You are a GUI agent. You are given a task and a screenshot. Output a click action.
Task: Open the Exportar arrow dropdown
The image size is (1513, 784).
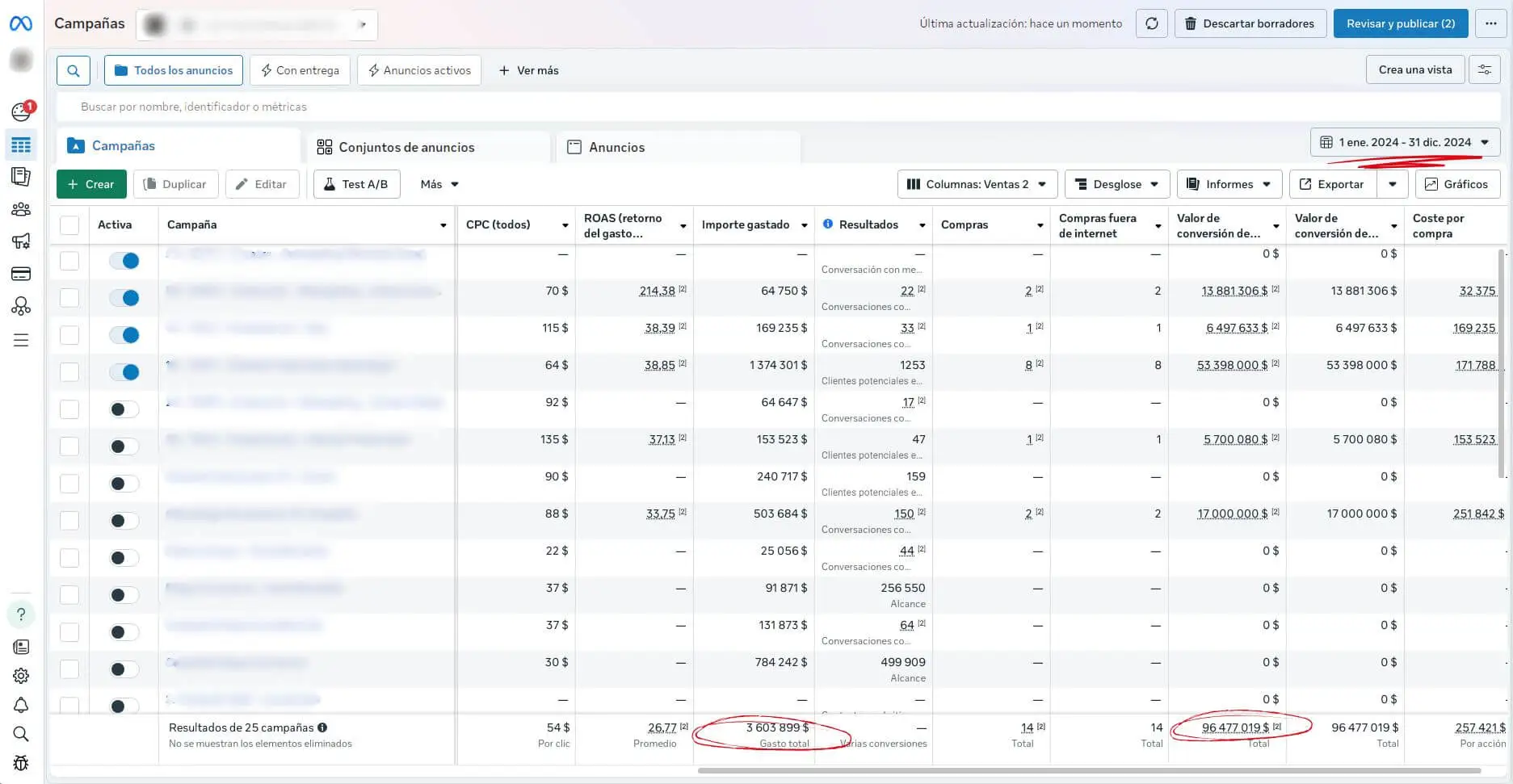click(x=1393, y=184)
